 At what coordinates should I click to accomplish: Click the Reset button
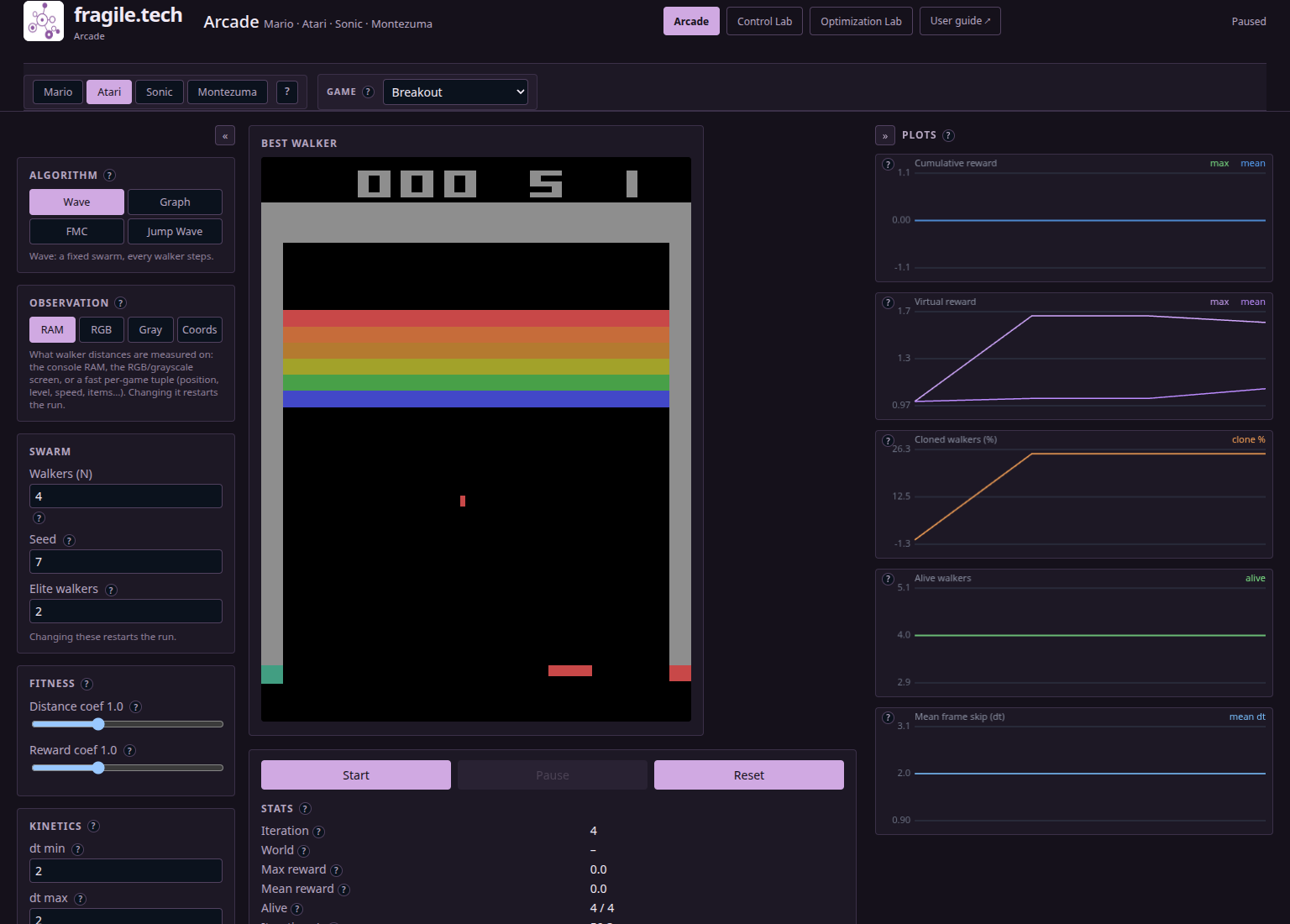pos(749,774)
